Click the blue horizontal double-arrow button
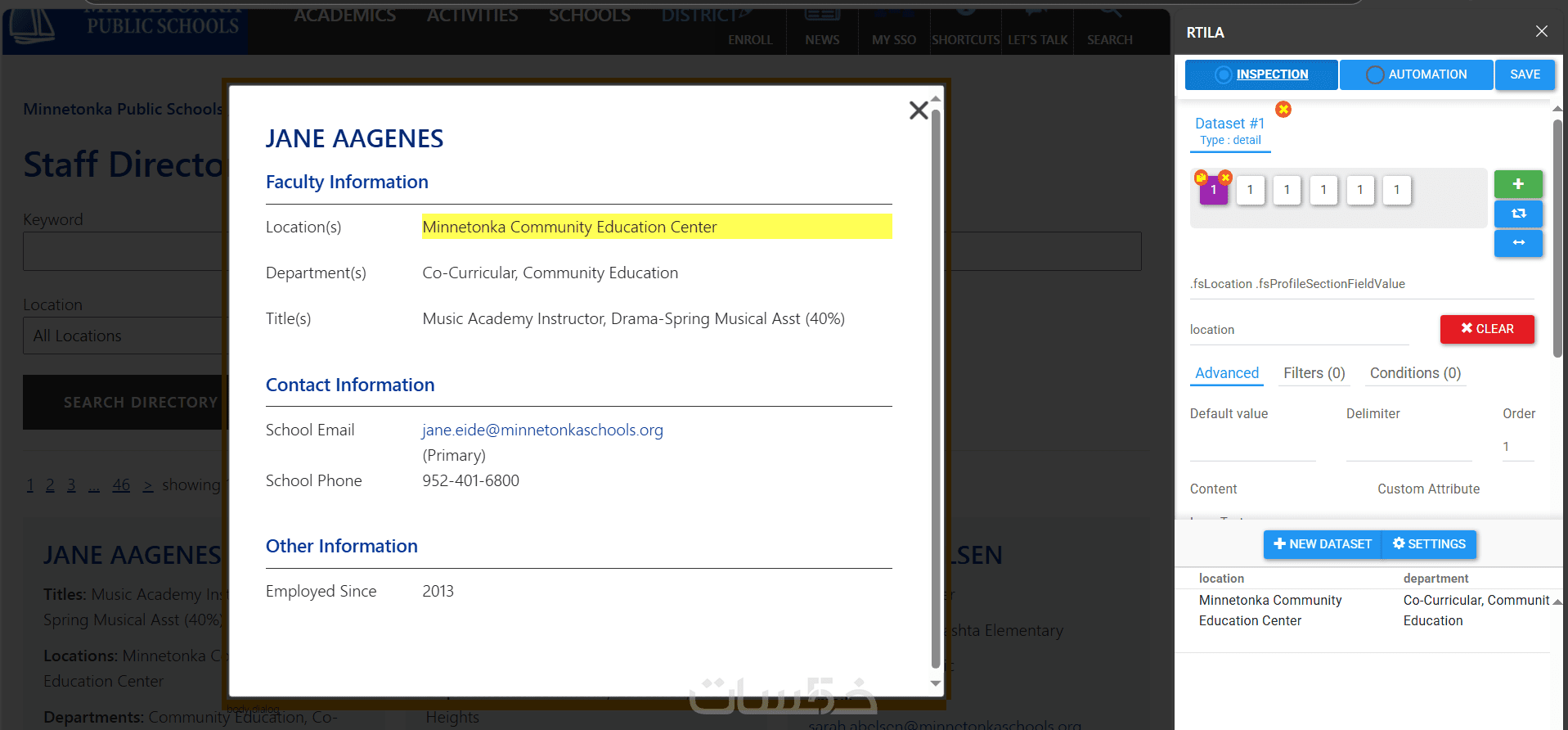Screen dimensions: 1568x730 pos(1518,243)
